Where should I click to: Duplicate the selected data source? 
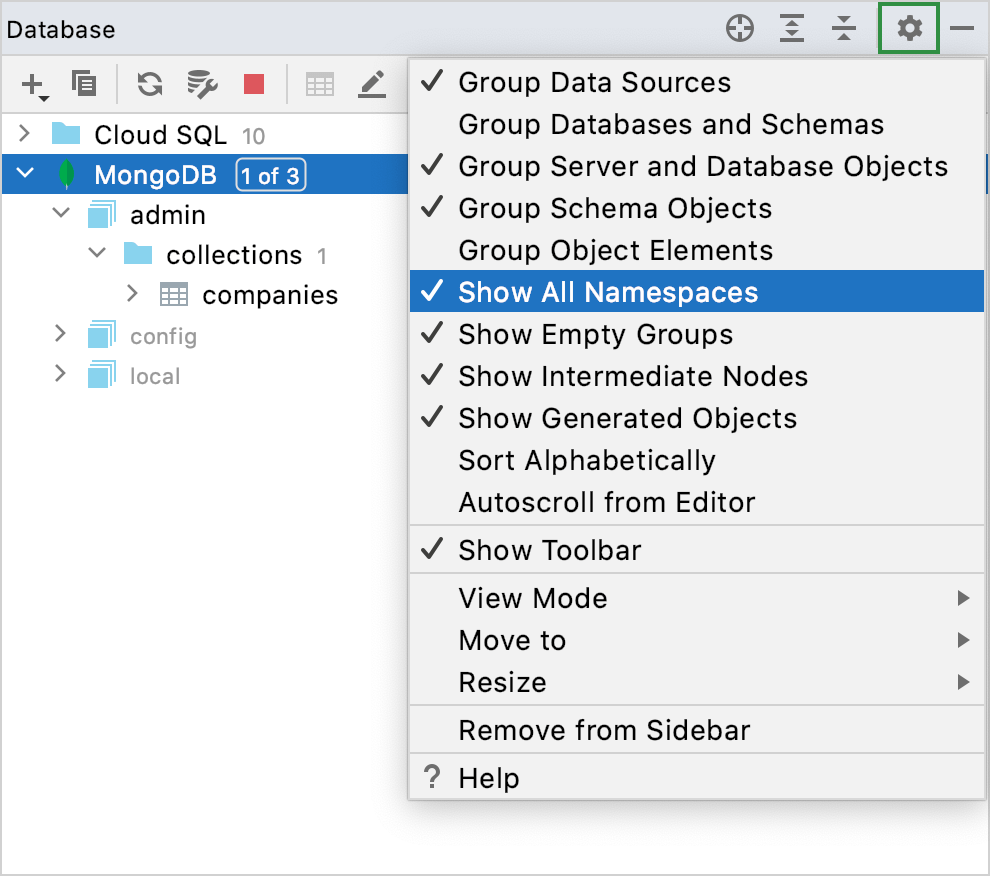(84, 85)
